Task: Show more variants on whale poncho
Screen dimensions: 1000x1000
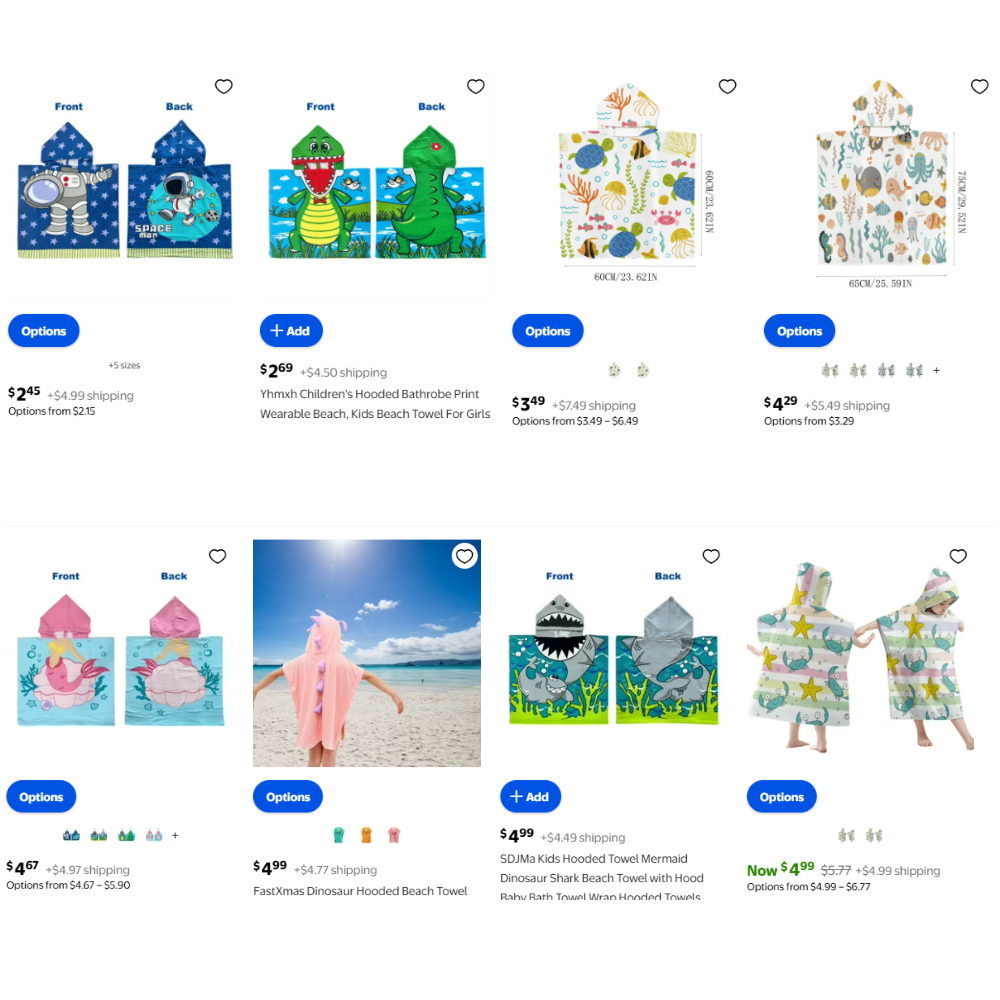Action: (936, 370)
